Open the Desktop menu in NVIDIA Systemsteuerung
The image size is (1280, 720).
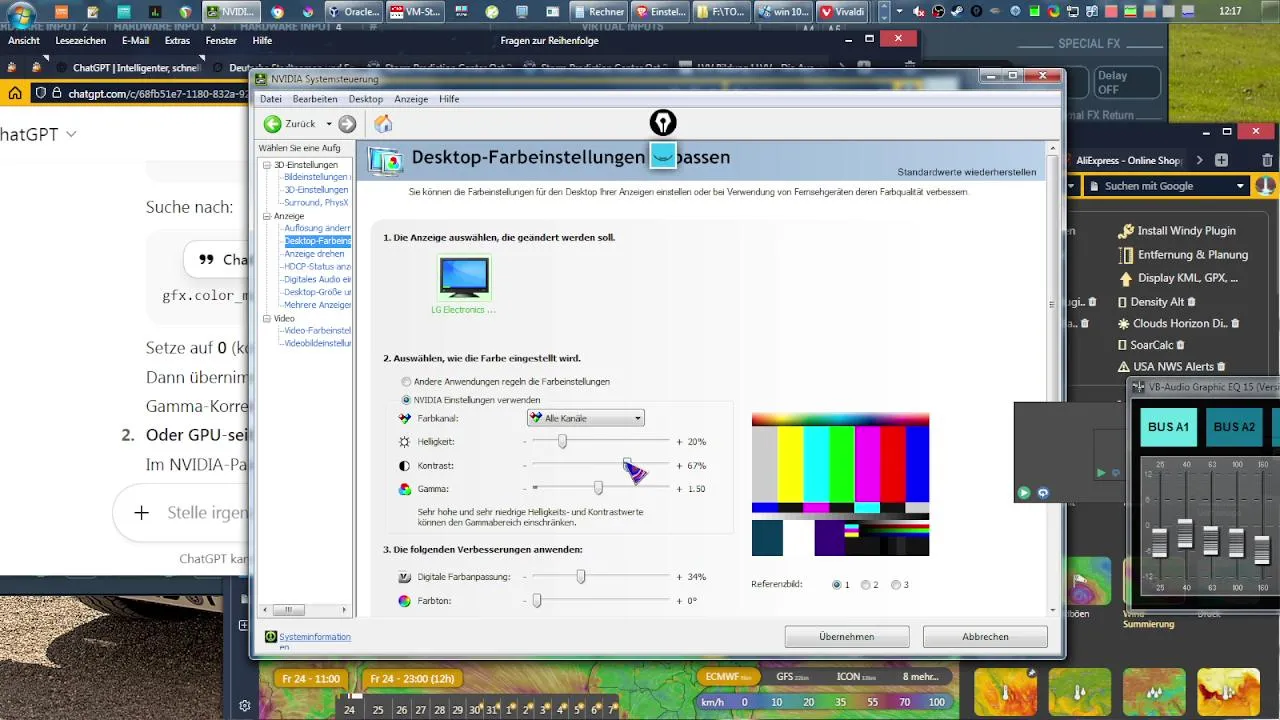pyautogui.click(x=366, y=99)
